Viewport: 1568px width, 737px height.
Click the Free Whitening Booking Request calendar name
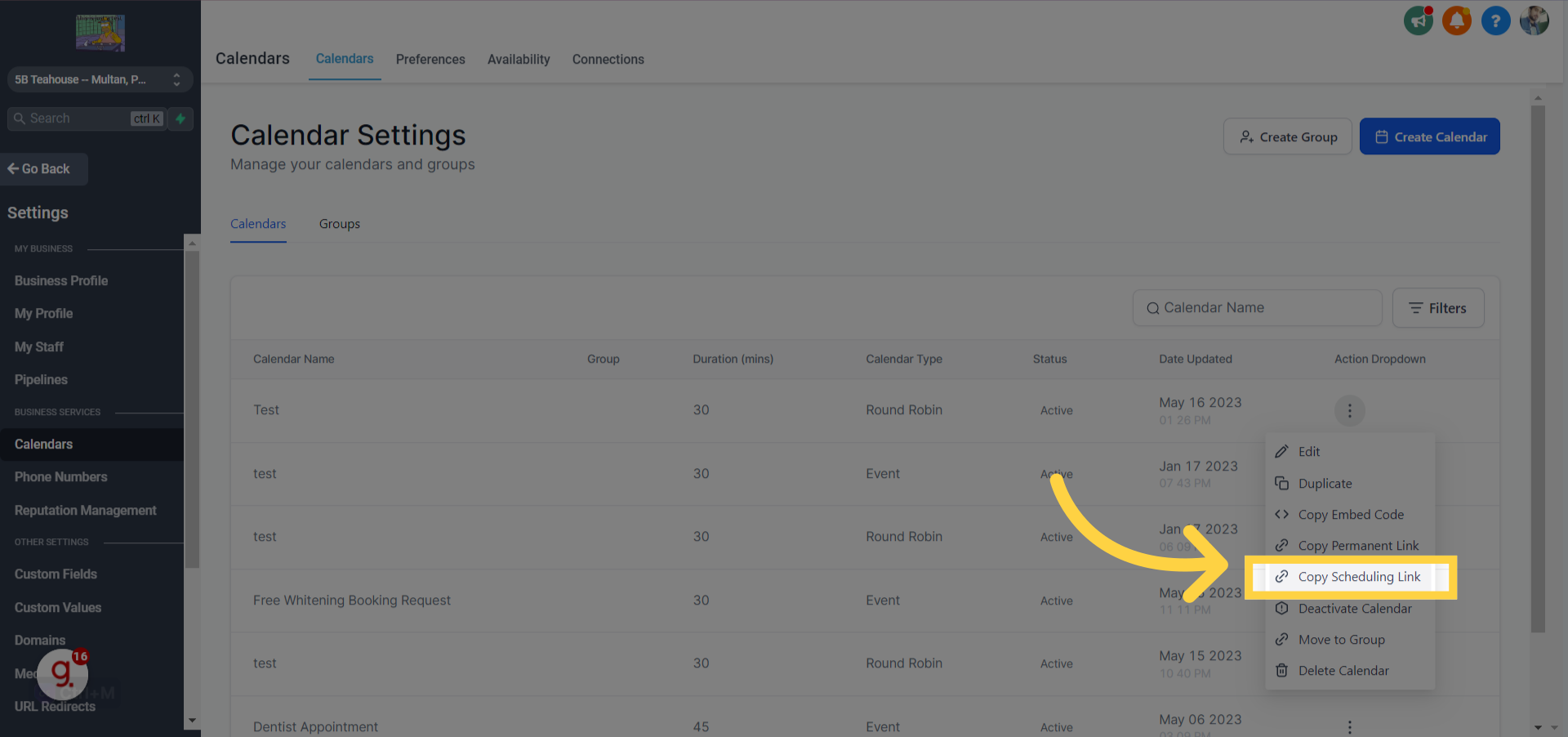tap(352, 601)
